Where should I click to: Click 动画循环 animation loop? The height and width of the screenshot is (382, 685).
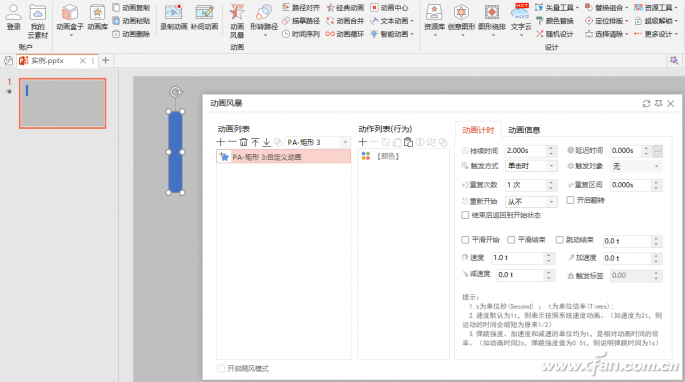pyautogui.click(x=345, y=34)
